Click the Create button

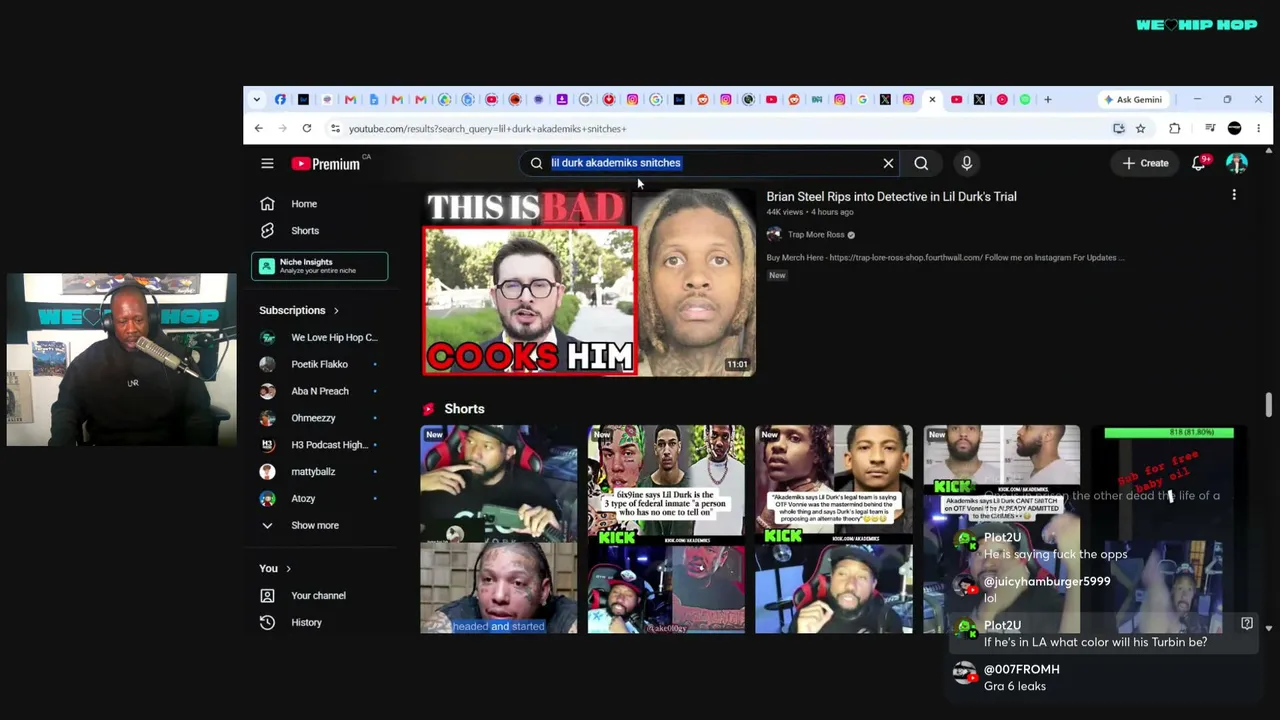(x=1145, y=163)
